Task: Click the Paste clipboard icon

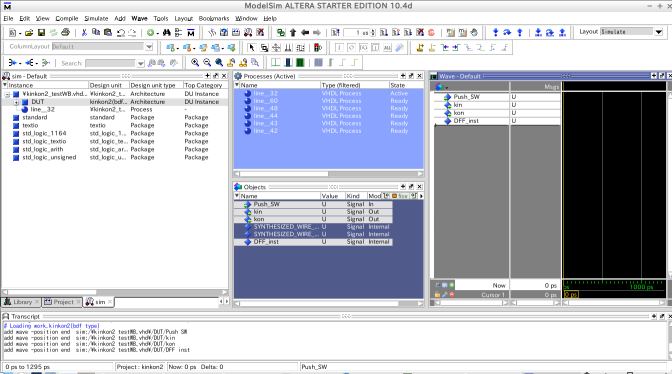Action: coord(108,33)
